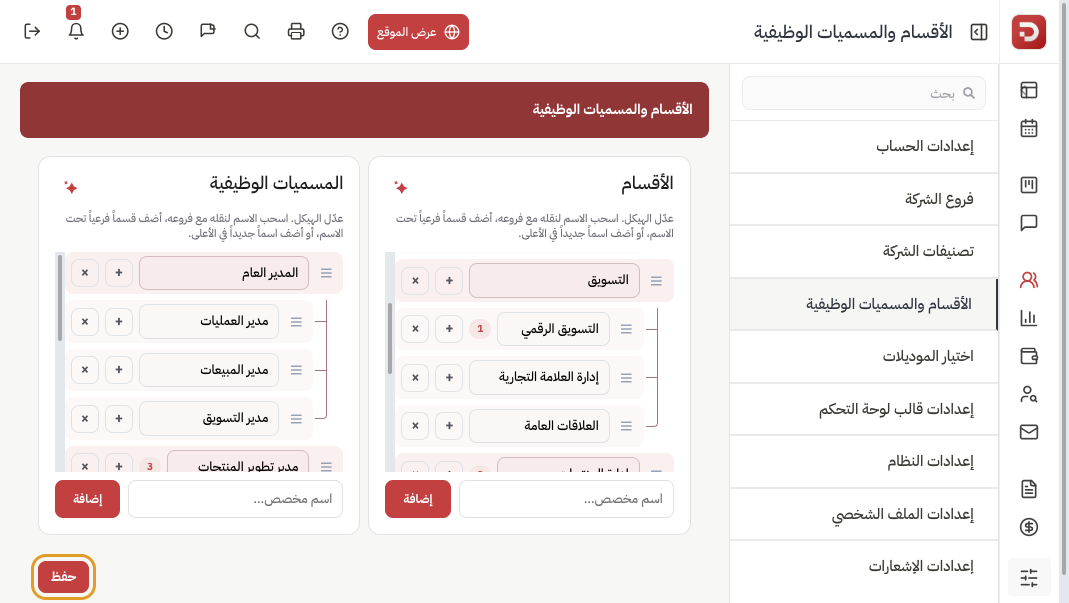Viewport: 1069px width, 603px height.
Task: Click the flag icon in top bar
Action: point(208,31)
